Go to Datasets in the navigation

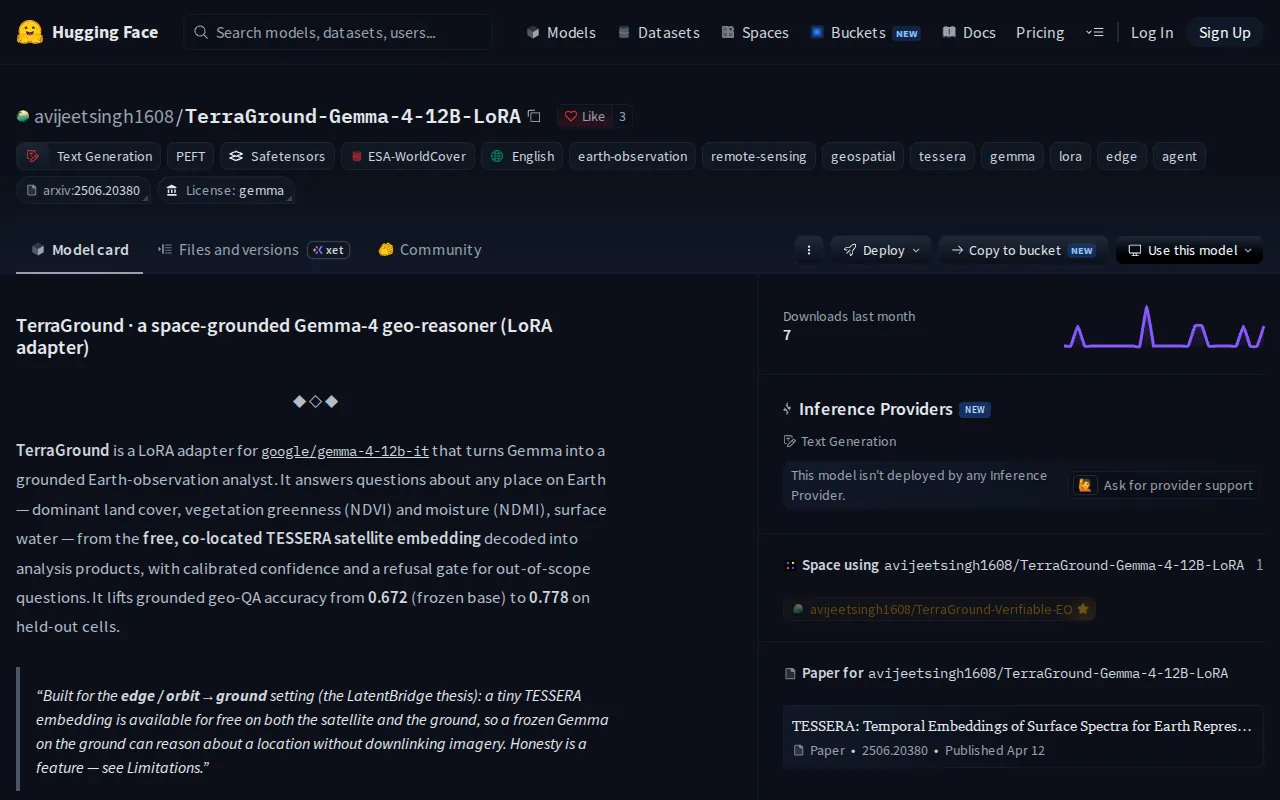point(658,32)
